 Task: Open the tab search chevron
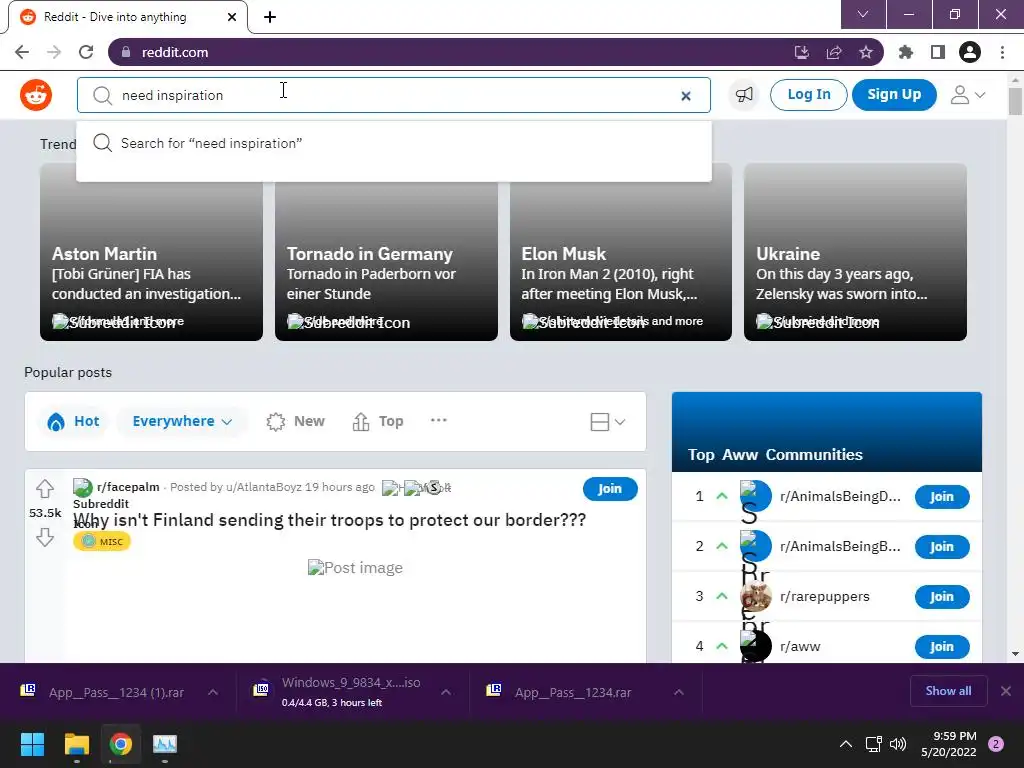863,14
